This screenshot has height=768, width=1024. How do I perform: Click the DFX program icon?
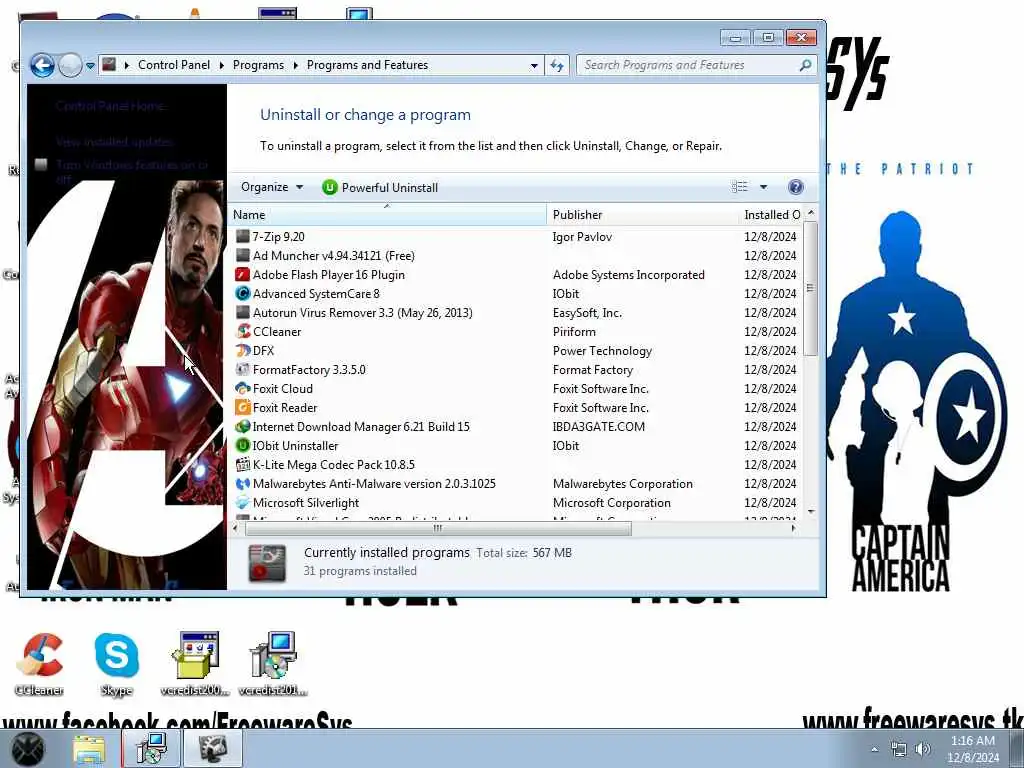click(243, 350)
